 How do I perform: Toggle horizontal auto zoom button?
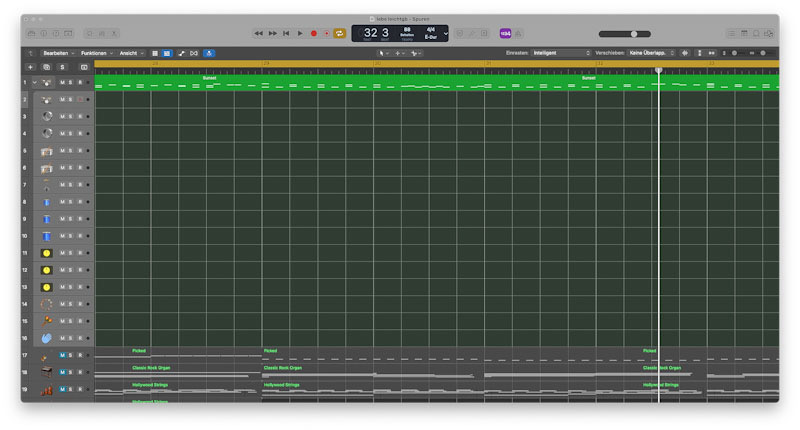tap(711, 53)
